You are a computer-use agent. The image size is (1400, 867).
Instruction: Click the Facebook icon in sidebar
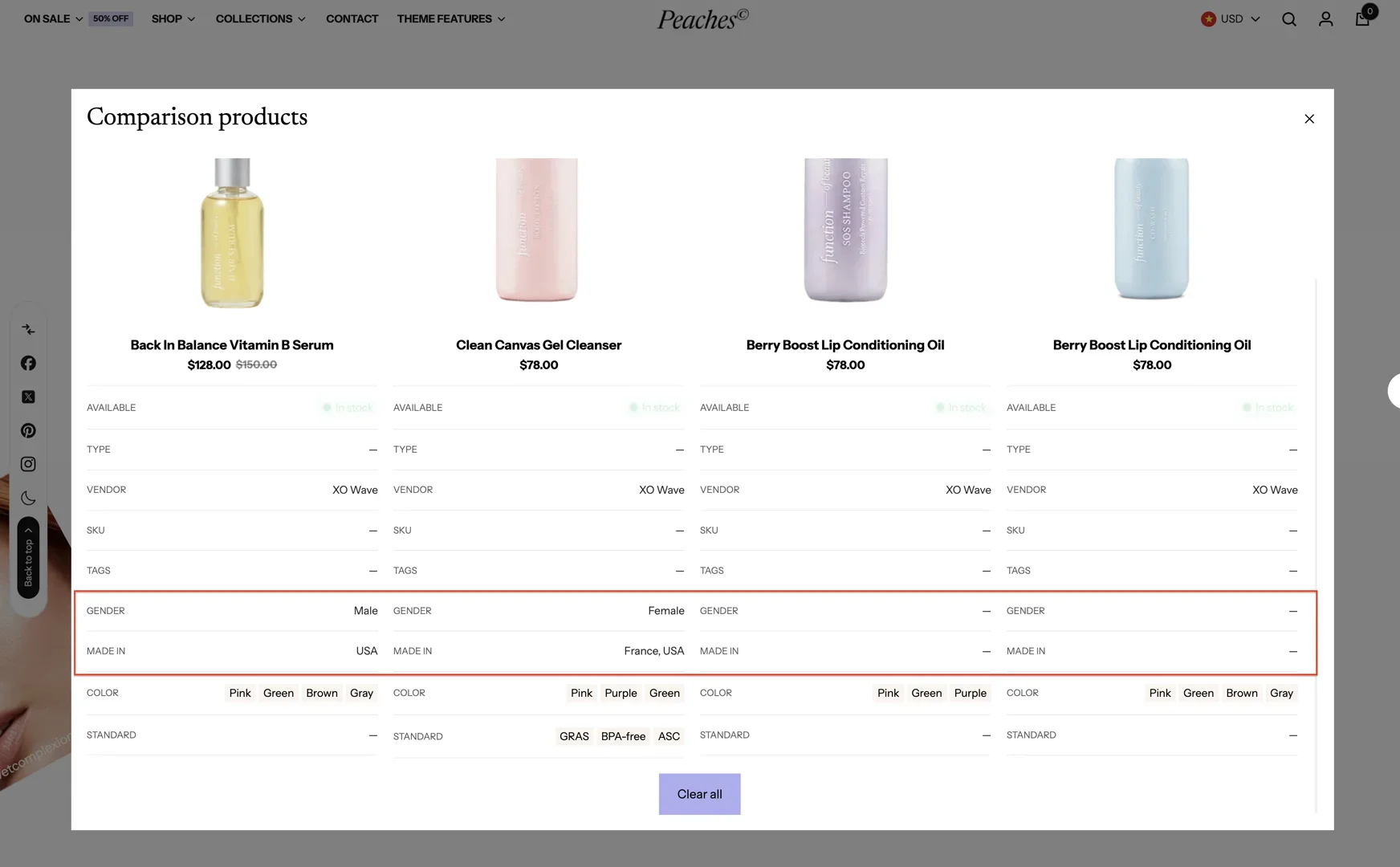click(28, 364)
